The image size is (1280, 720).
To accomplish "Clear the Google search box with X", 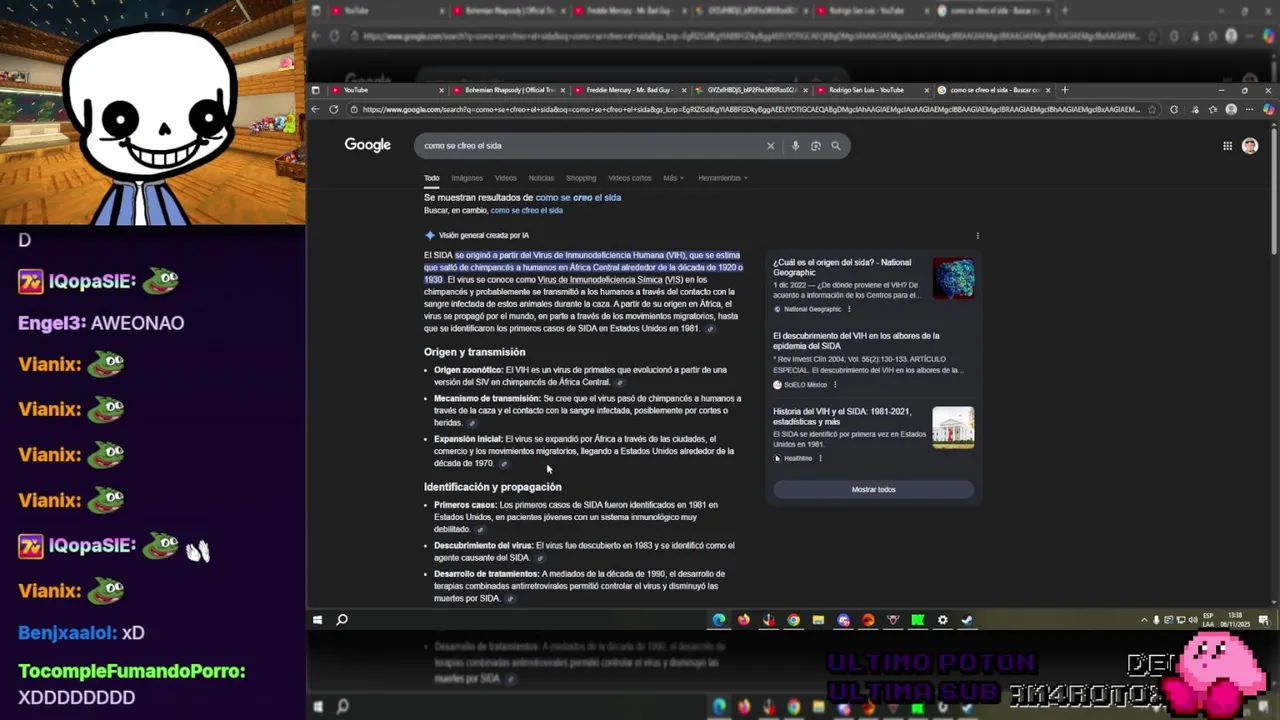I will [770, 146].
